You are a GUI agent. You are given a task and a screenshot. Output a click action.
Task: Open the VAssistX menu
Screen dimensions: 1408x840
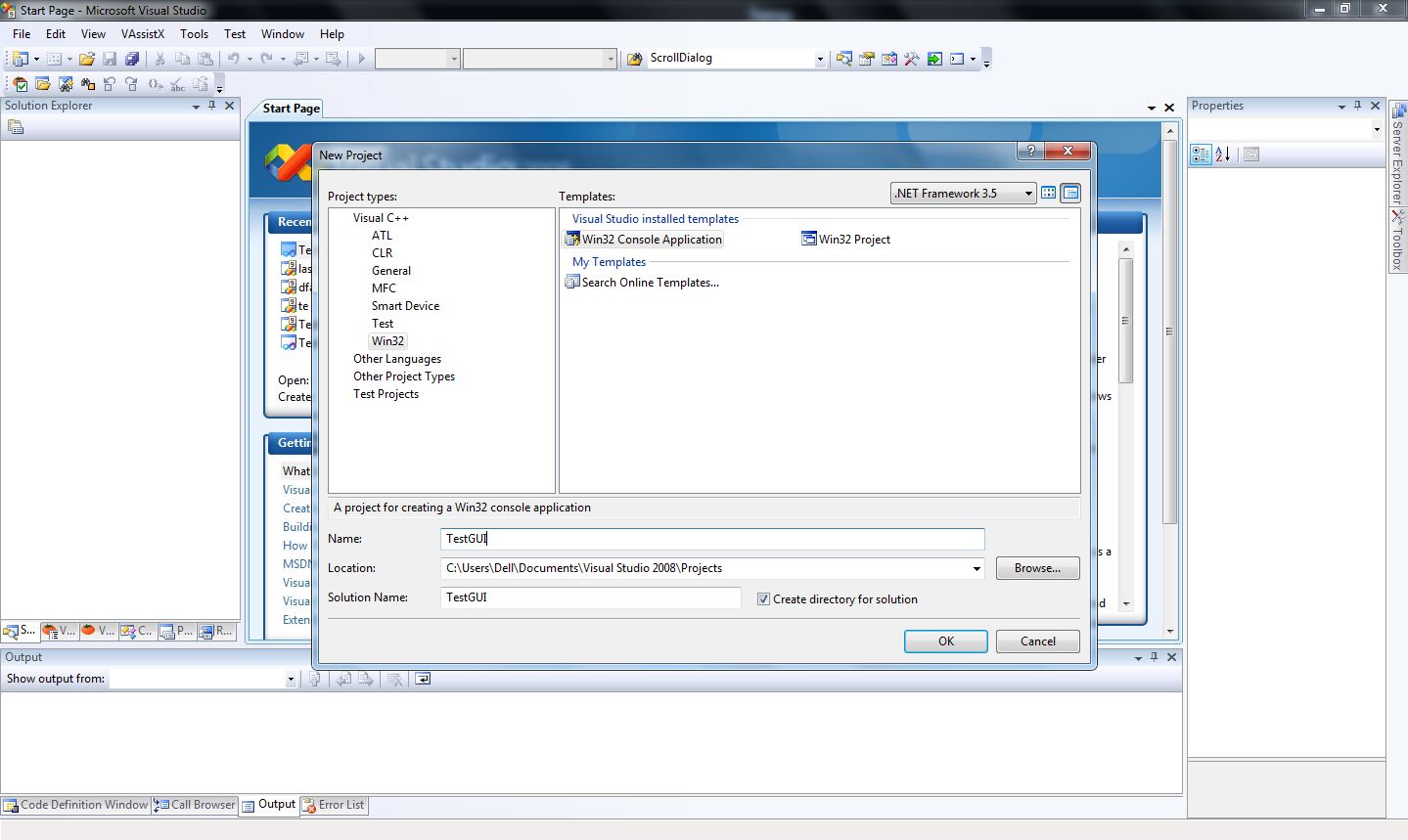(143, 33)
